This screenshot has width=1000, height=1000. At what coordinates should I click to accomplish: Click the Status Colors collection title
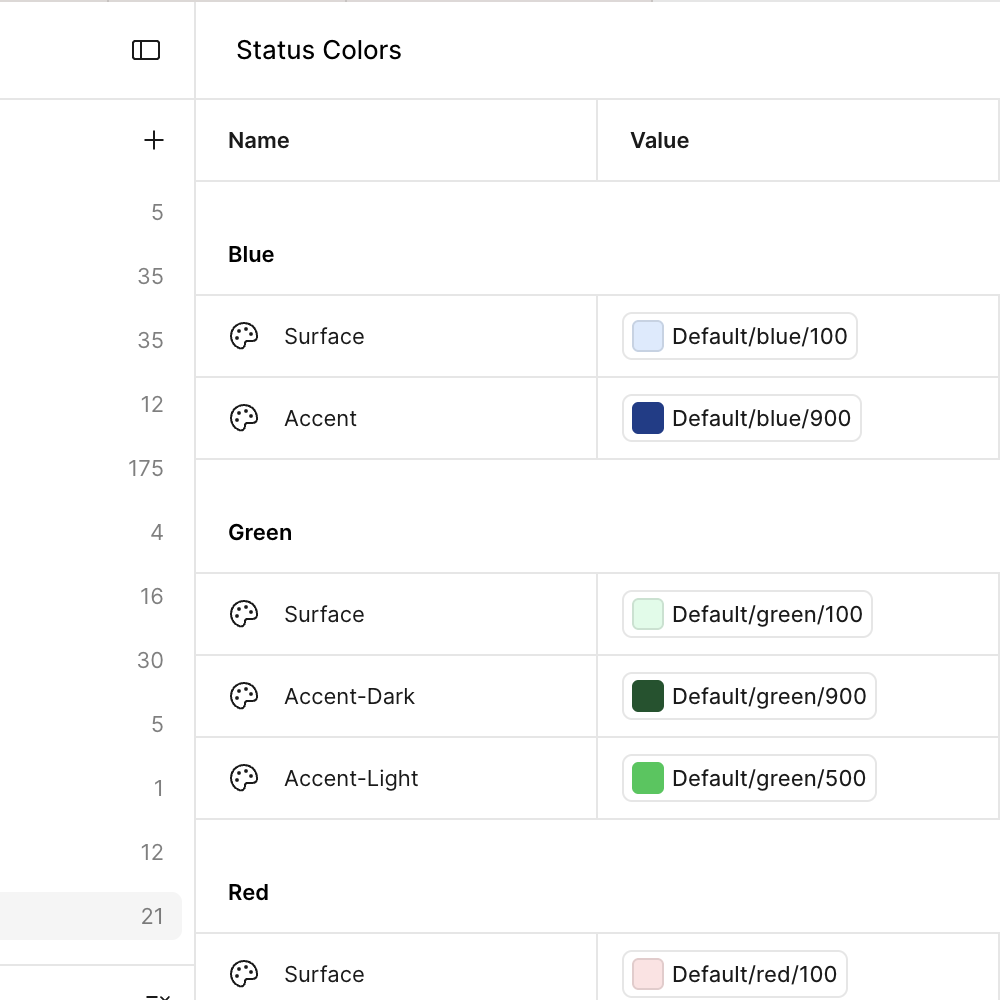pos(319,50)
